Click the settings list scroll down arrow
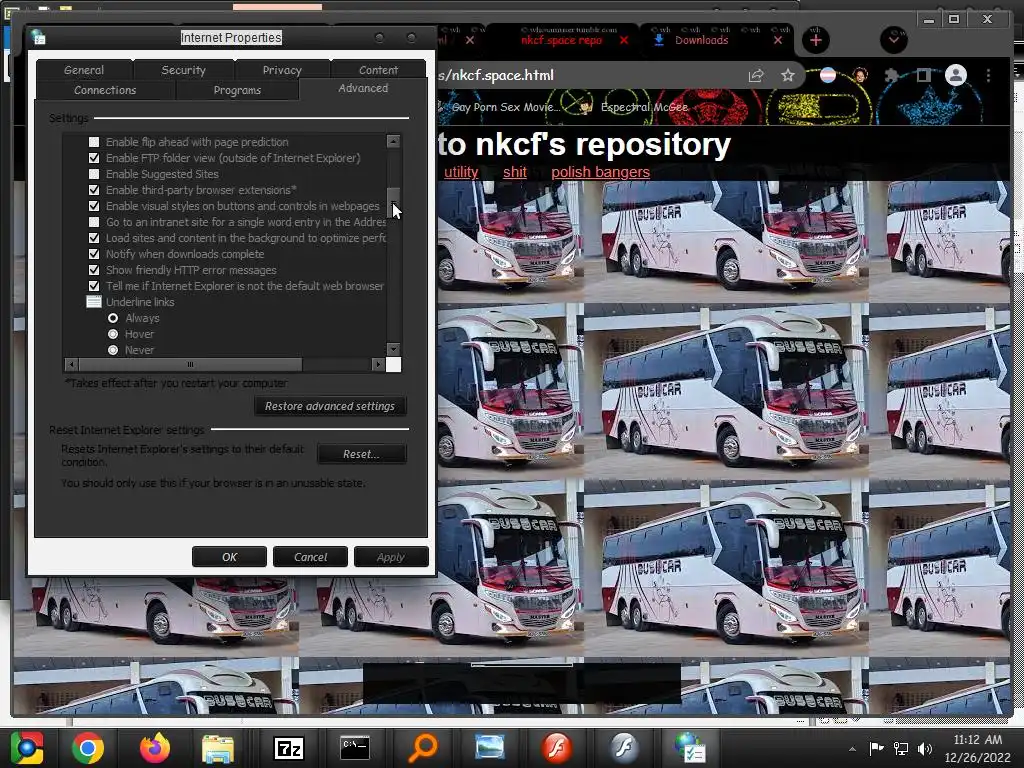1024x768 pixels. tap(393, 349)
